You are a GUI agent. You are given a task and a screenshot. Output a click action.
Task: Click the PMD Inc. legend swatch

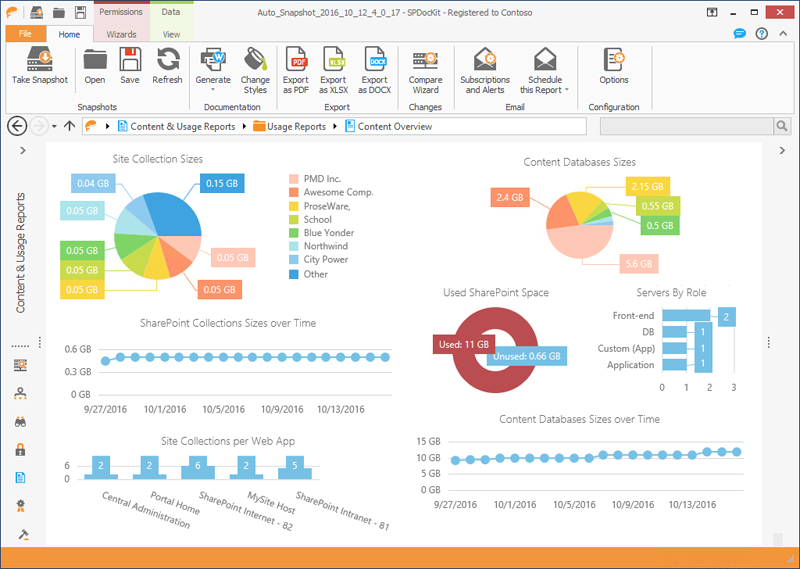click(x=293, y=179)
